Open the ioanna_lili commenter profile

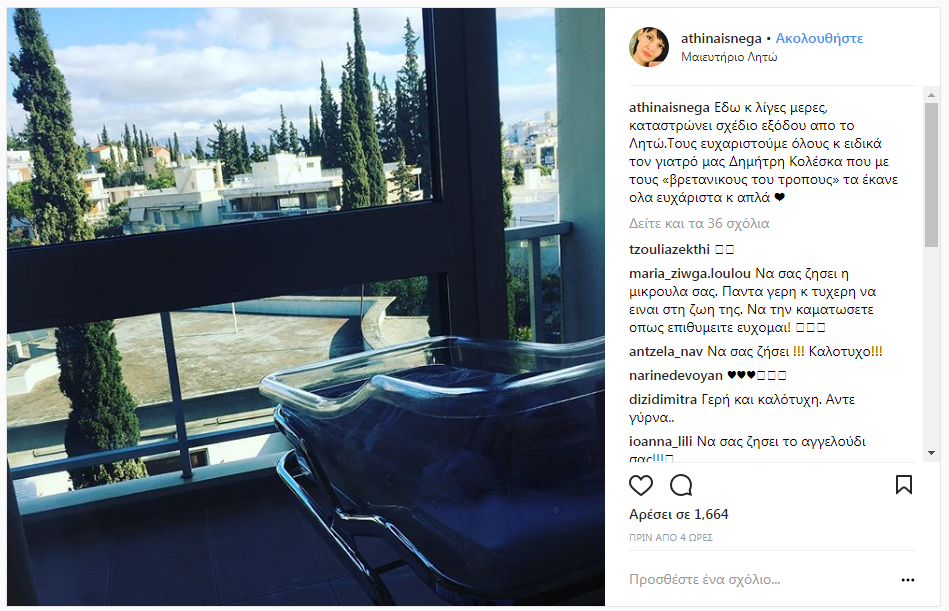coord(660,442)
